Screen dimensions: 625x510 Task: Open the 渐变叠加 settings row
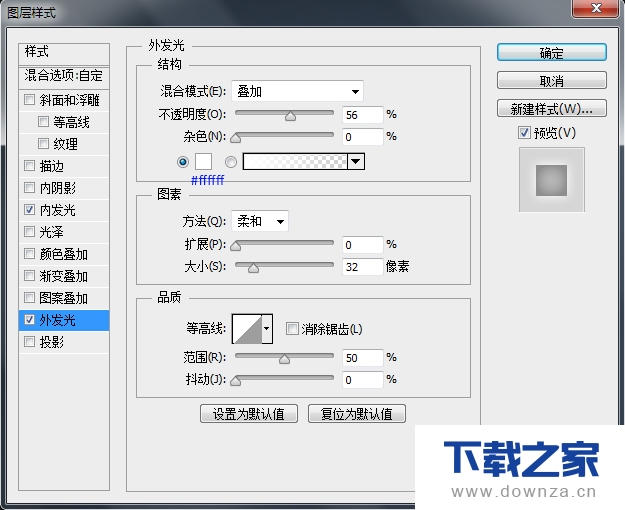(64, 276)
